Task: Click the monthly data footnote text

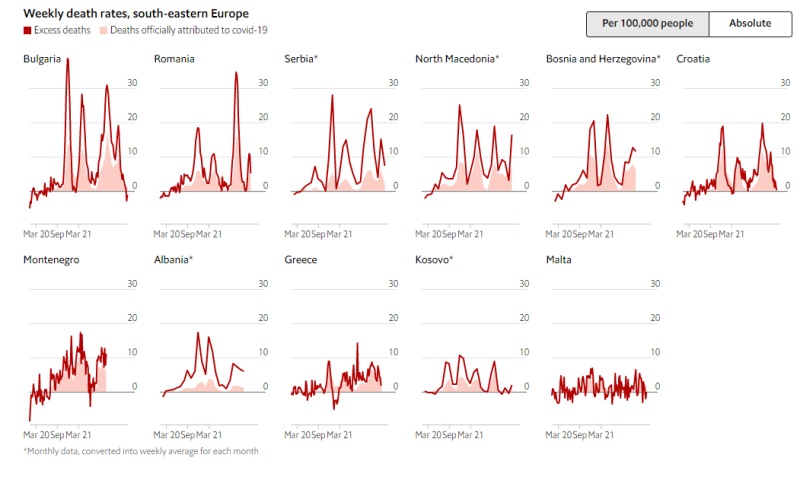Action: click(x=140, y=451)
